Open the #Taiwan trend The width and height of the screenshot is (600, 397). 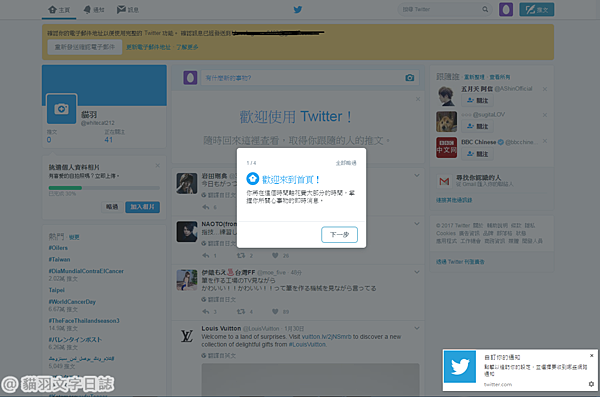59,259
